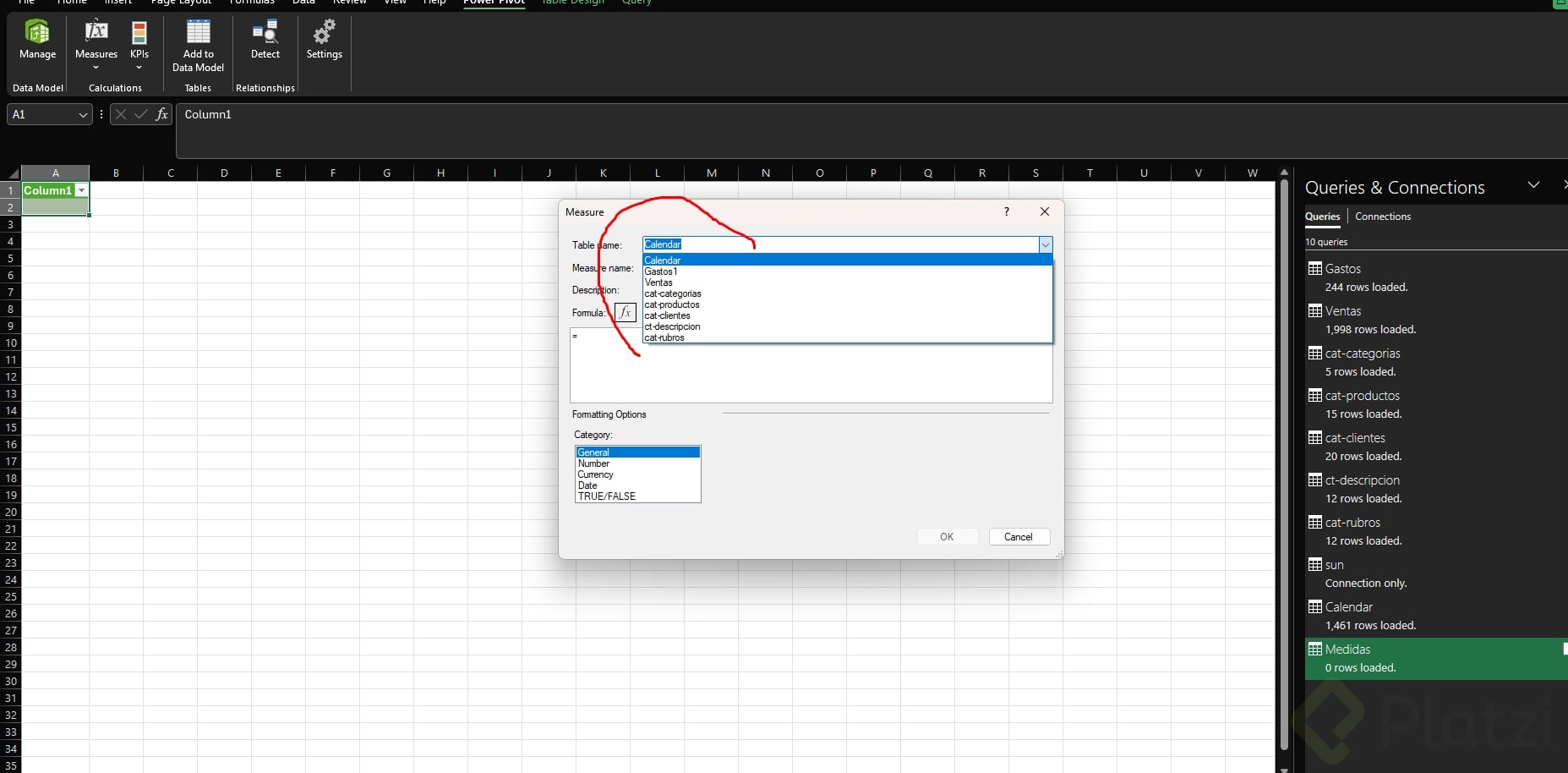Select the Calendar query table icon
The height and width of the screenshot is (773, 1568).
(1314, 606)
